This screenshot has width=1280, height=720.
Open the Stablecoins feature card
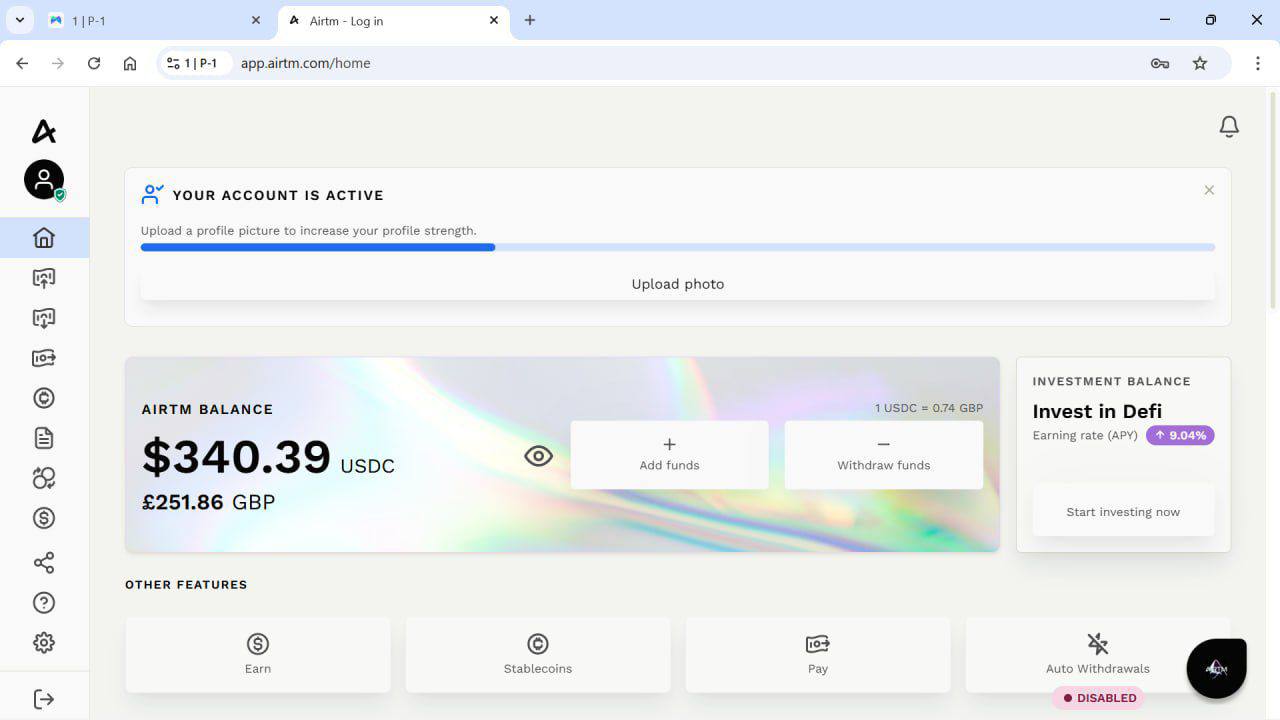(x=538, y=654)
